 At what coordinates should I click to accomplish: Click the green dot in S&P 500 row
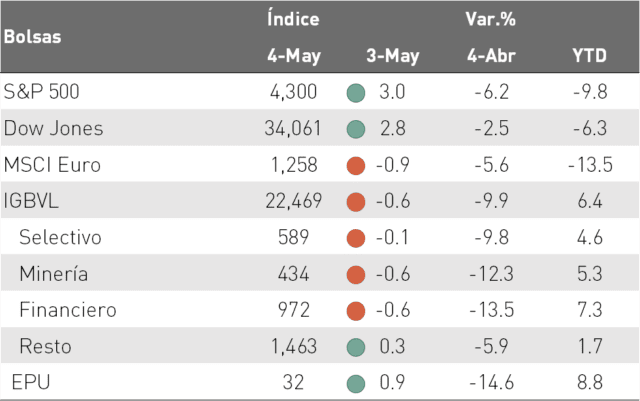356,93
